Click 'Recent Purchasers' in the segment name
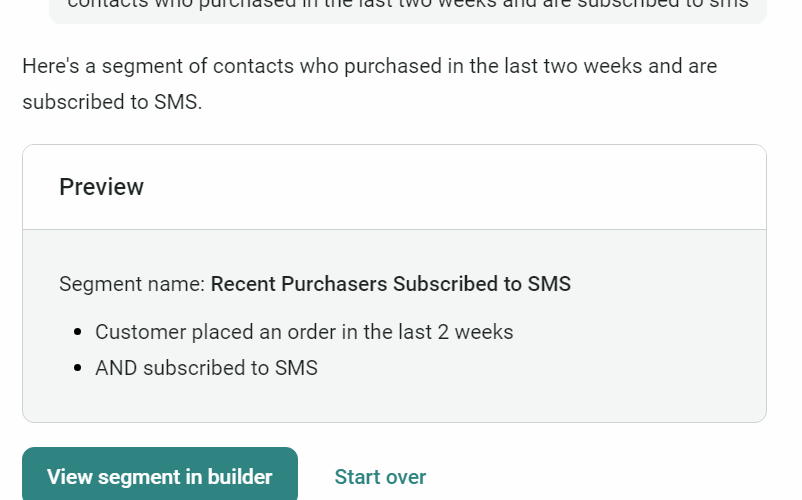 click(x=299, y=284)
